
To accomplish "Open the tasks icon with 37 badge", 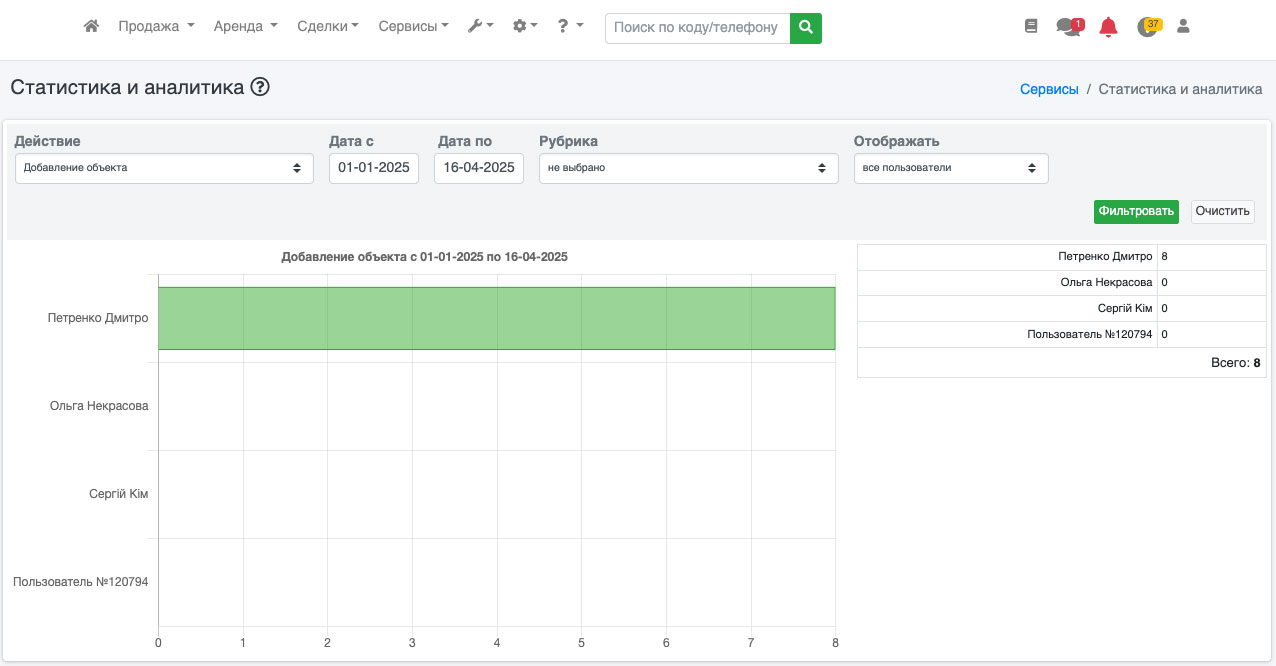I will click(1147, 27).
